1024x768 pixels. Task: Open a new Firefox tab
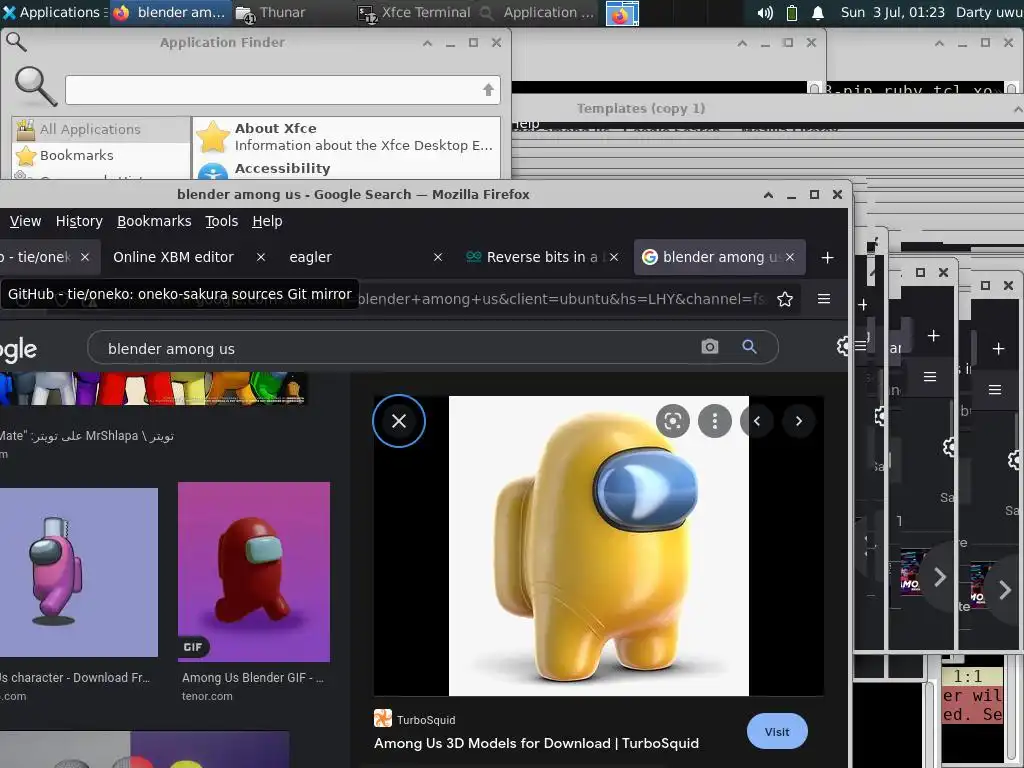(827, 258)
